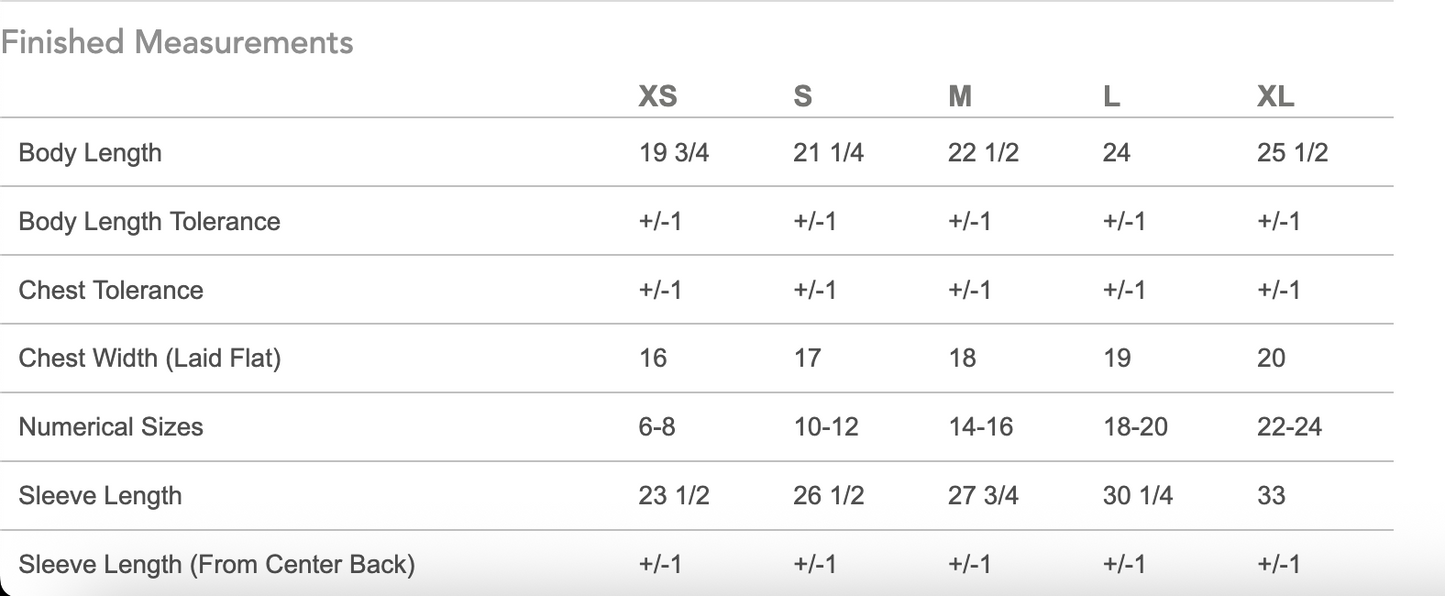Screen dimensions: 1445x596
Task: Select the 25 1/2 body length value
Action: 1292,153
